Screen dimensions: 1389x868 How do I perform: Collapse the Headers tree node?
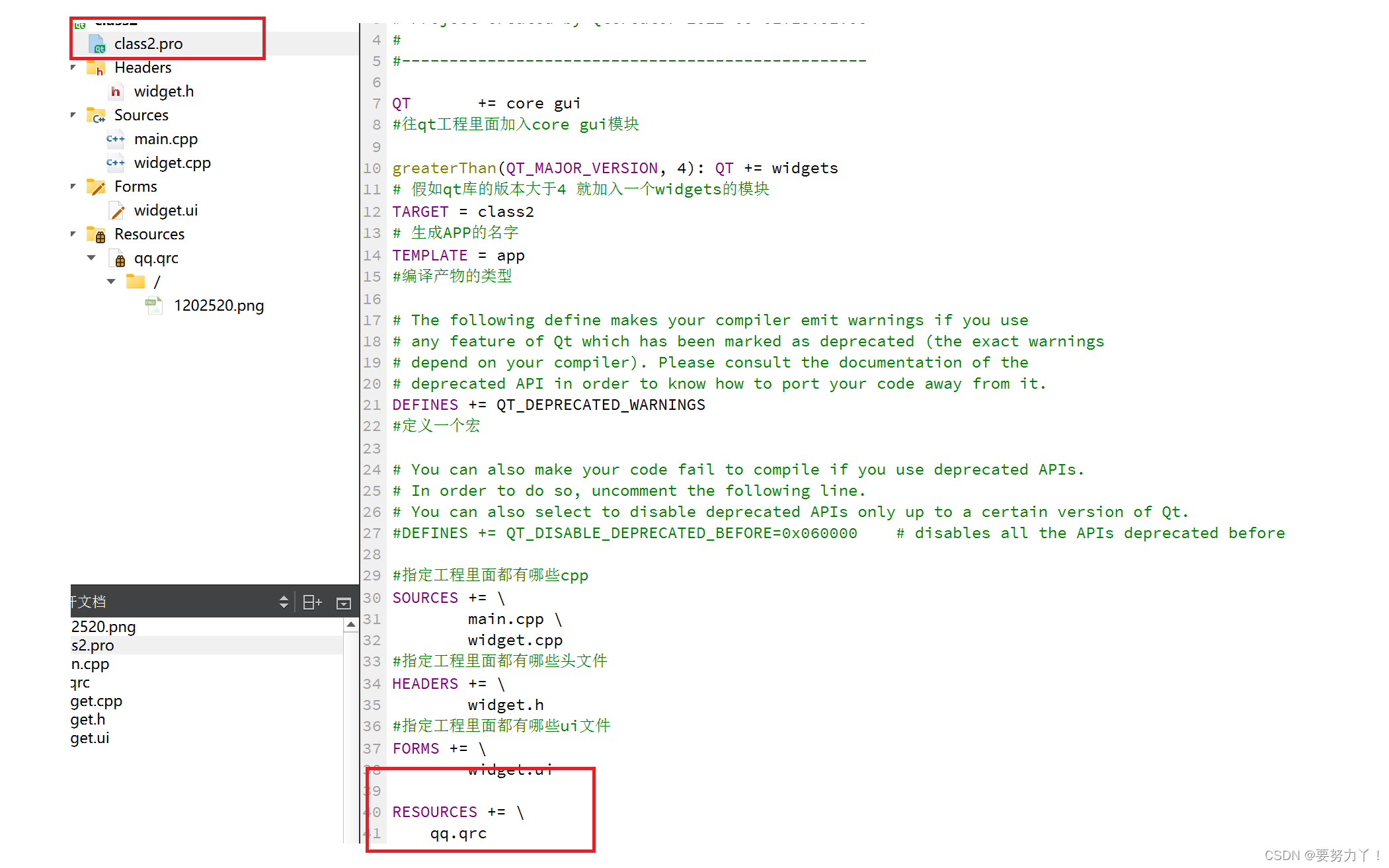(x=73, y=67)
